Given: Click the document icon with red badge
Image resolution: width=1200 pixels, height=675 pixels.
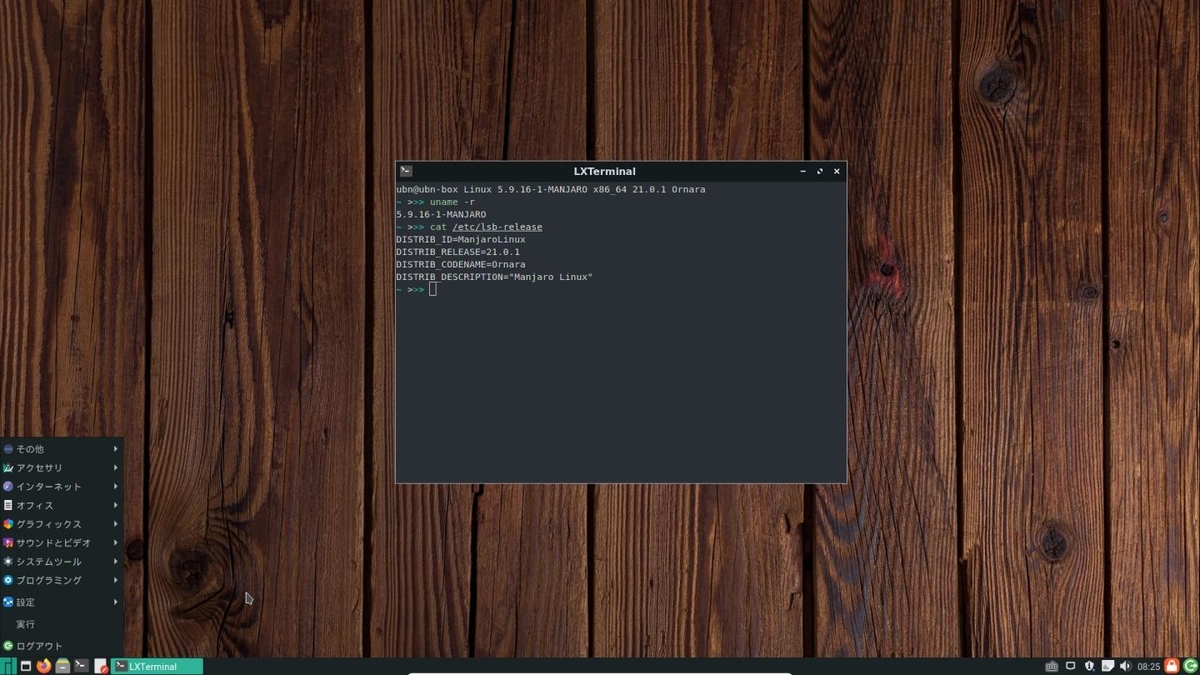Looking at the screenshot, I should coord(100,666).
